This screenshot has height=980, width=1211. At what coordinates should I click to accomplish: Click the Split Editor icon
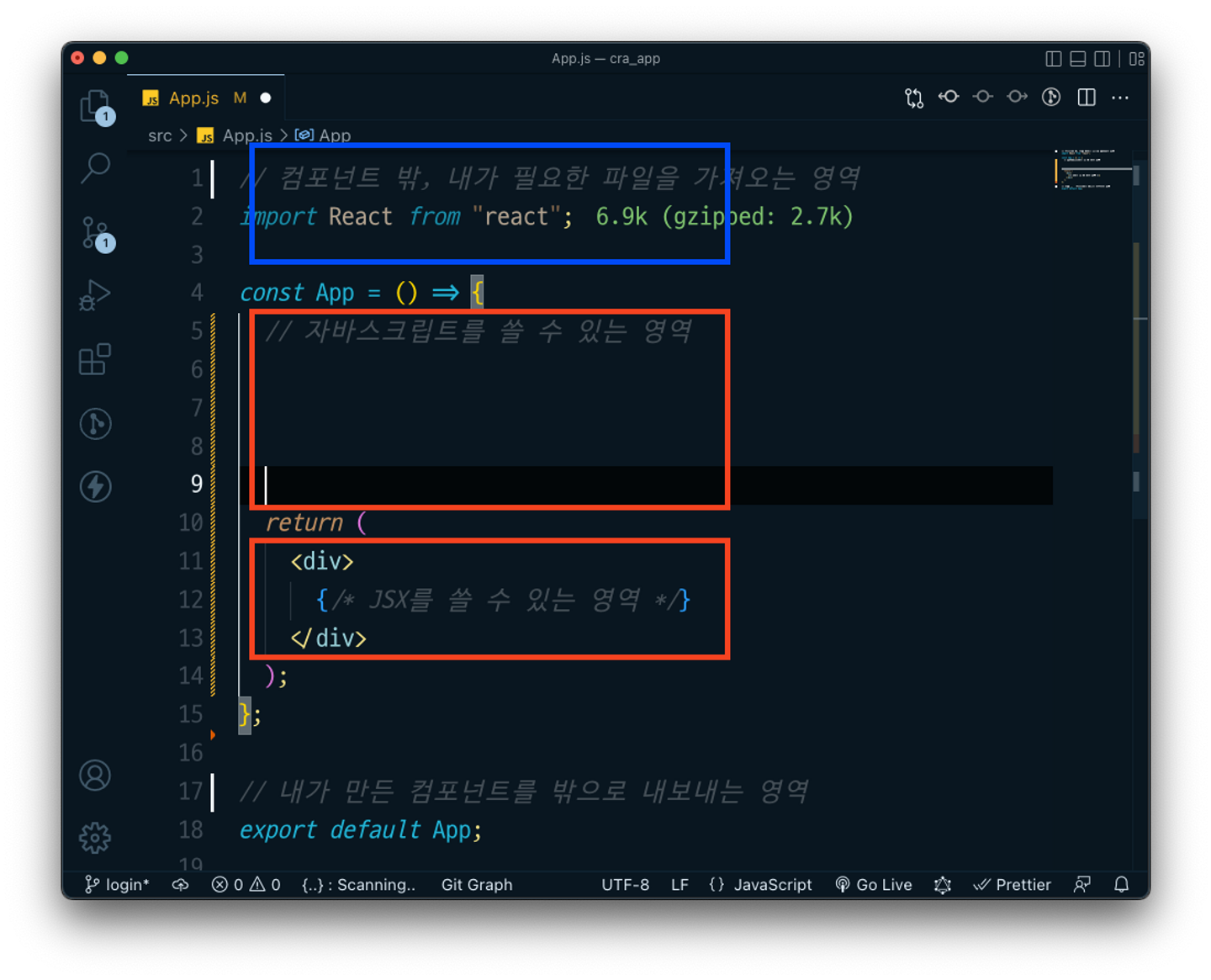1086,97
